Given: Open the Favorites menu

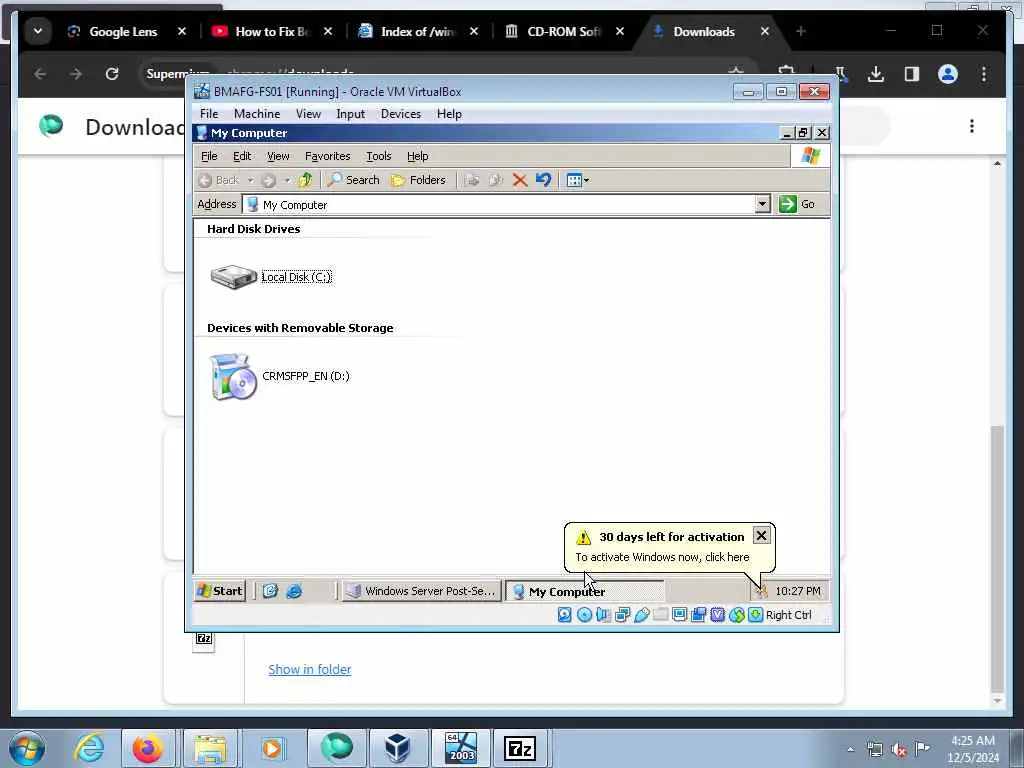Looking at the screenshot, I should [327, 156].
